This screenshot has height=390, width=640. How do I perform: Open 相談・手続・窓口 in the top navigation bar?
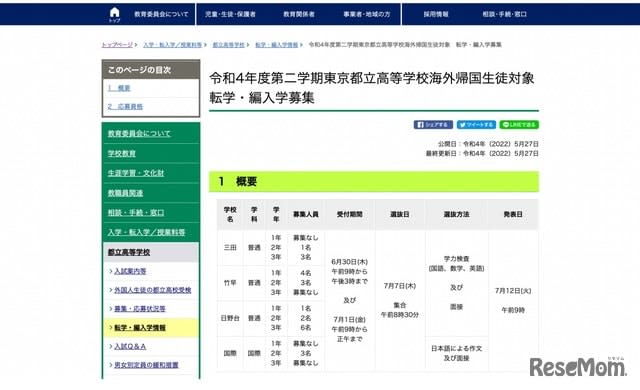click(504, 14)
